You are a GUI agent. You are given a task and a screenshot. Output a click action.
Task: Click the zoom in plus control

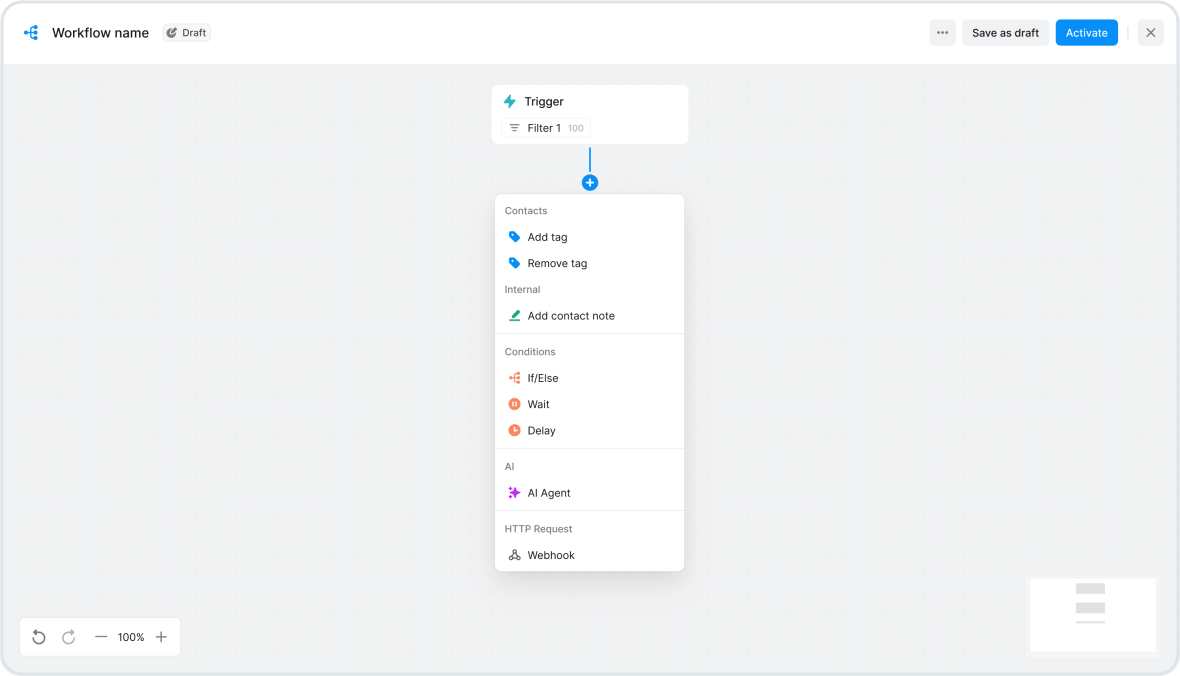pyautogui.click(x=161, y=637)
